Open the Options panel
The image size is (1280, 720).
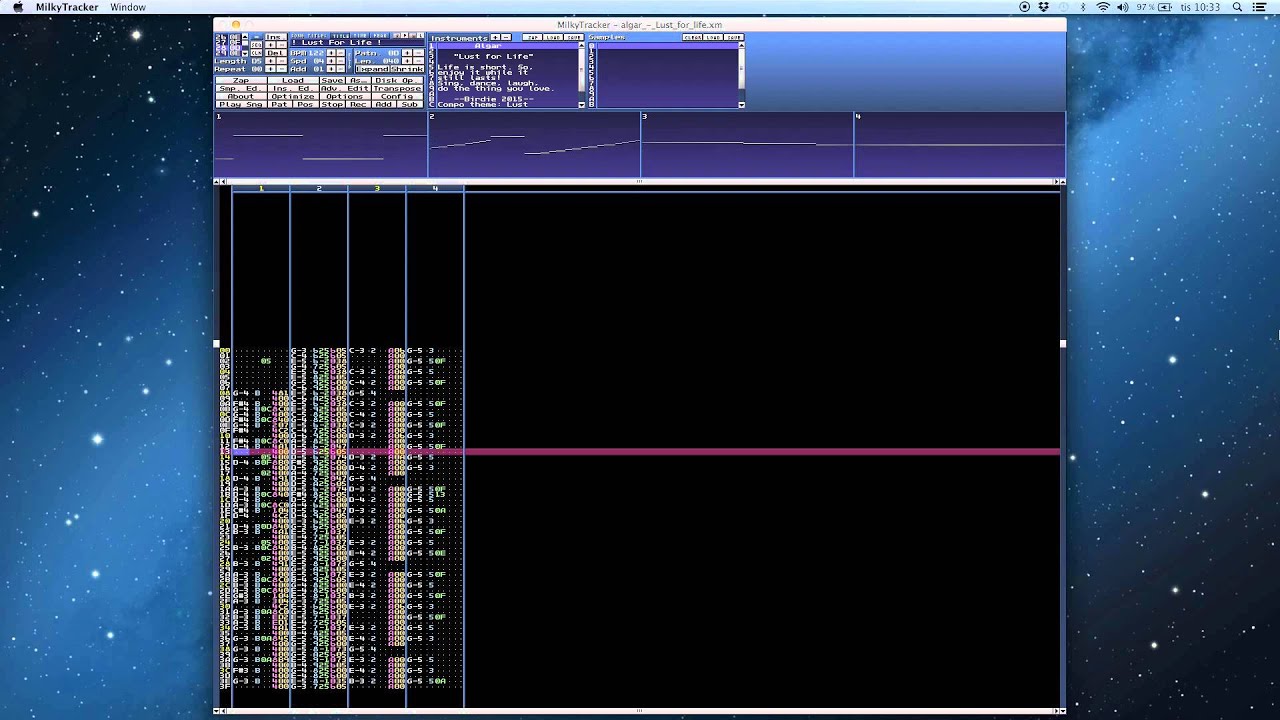coord(345,96)
